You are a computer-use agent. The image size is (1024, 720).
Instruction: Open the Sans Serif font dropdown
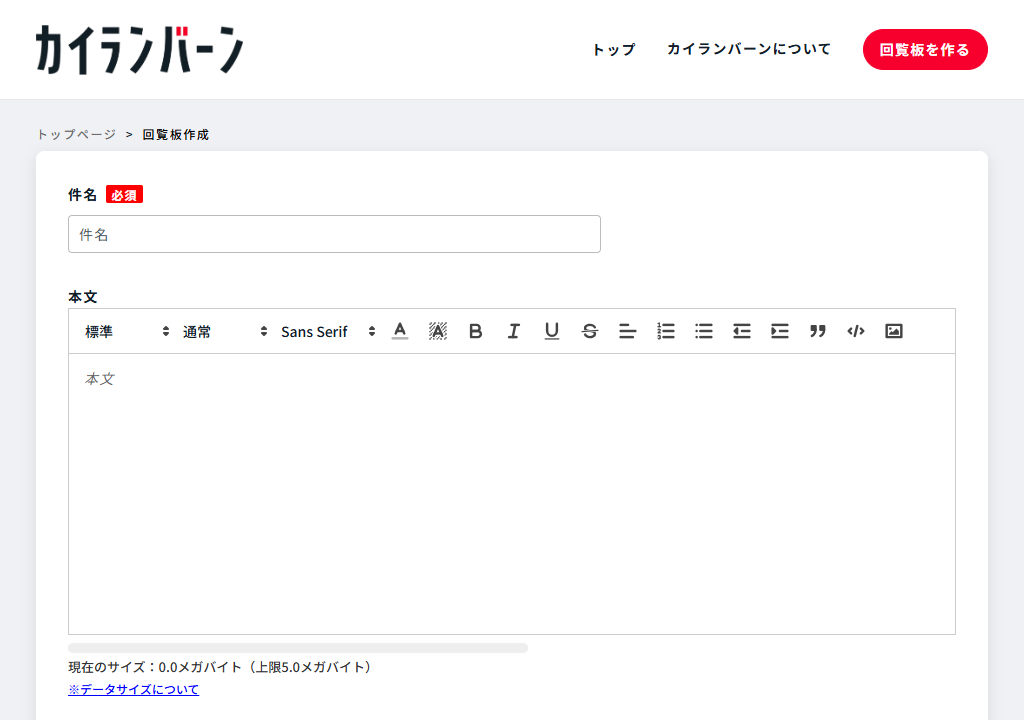(328, 331)
